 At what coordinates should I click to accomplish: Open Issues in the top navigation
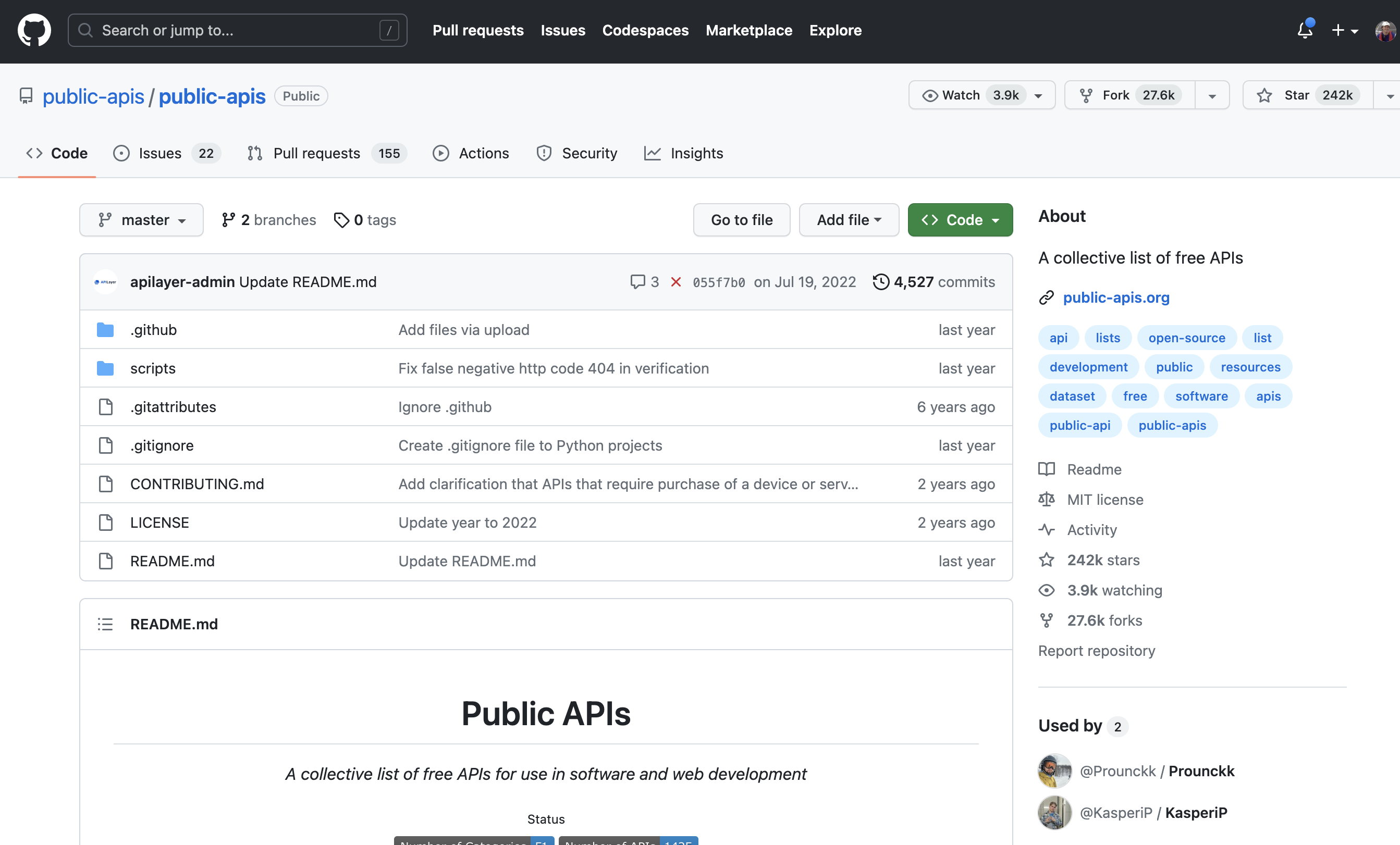point(562,30)
